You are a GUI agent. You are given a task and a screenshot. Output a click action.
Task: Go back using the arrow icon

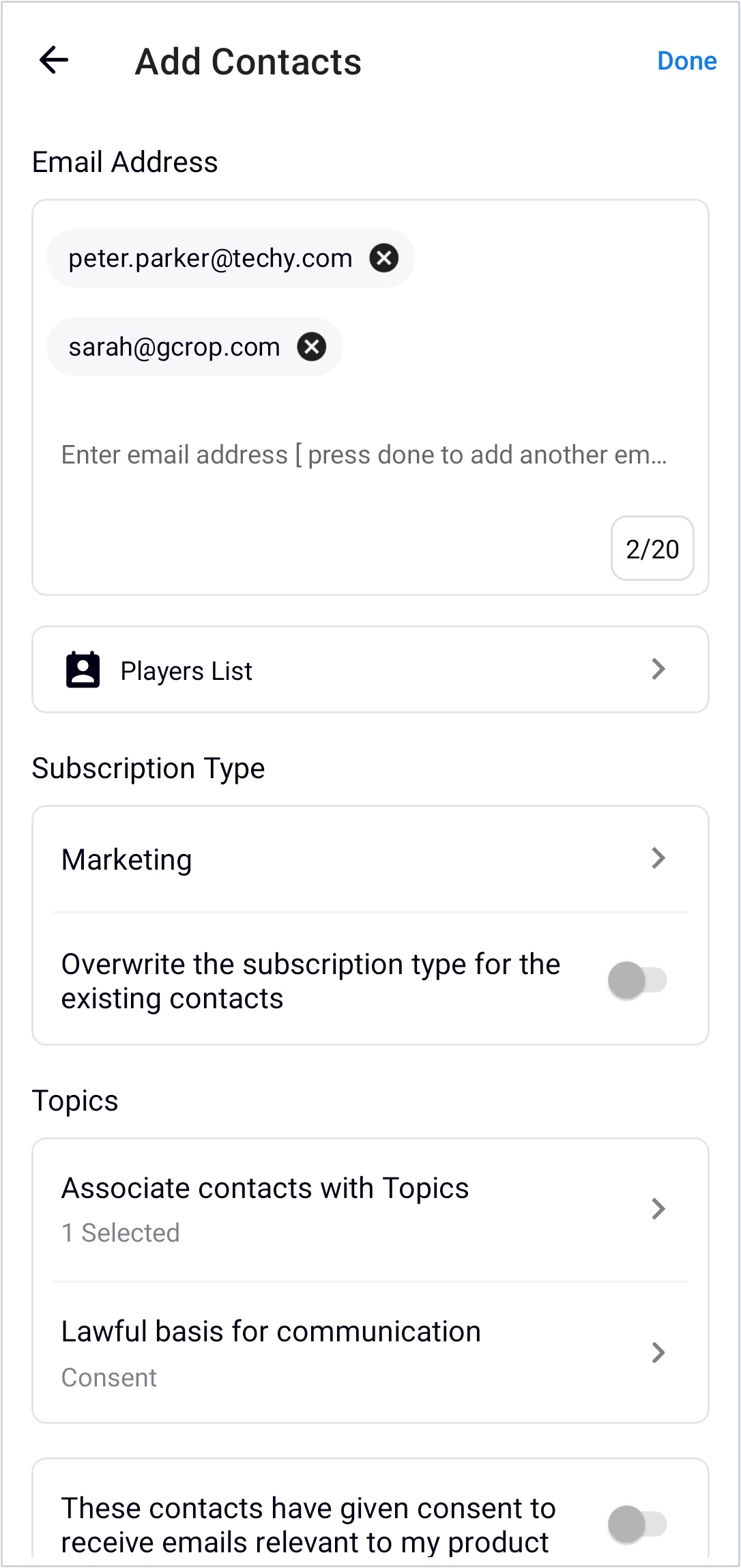pyautogui.click(x=54, y=60)
